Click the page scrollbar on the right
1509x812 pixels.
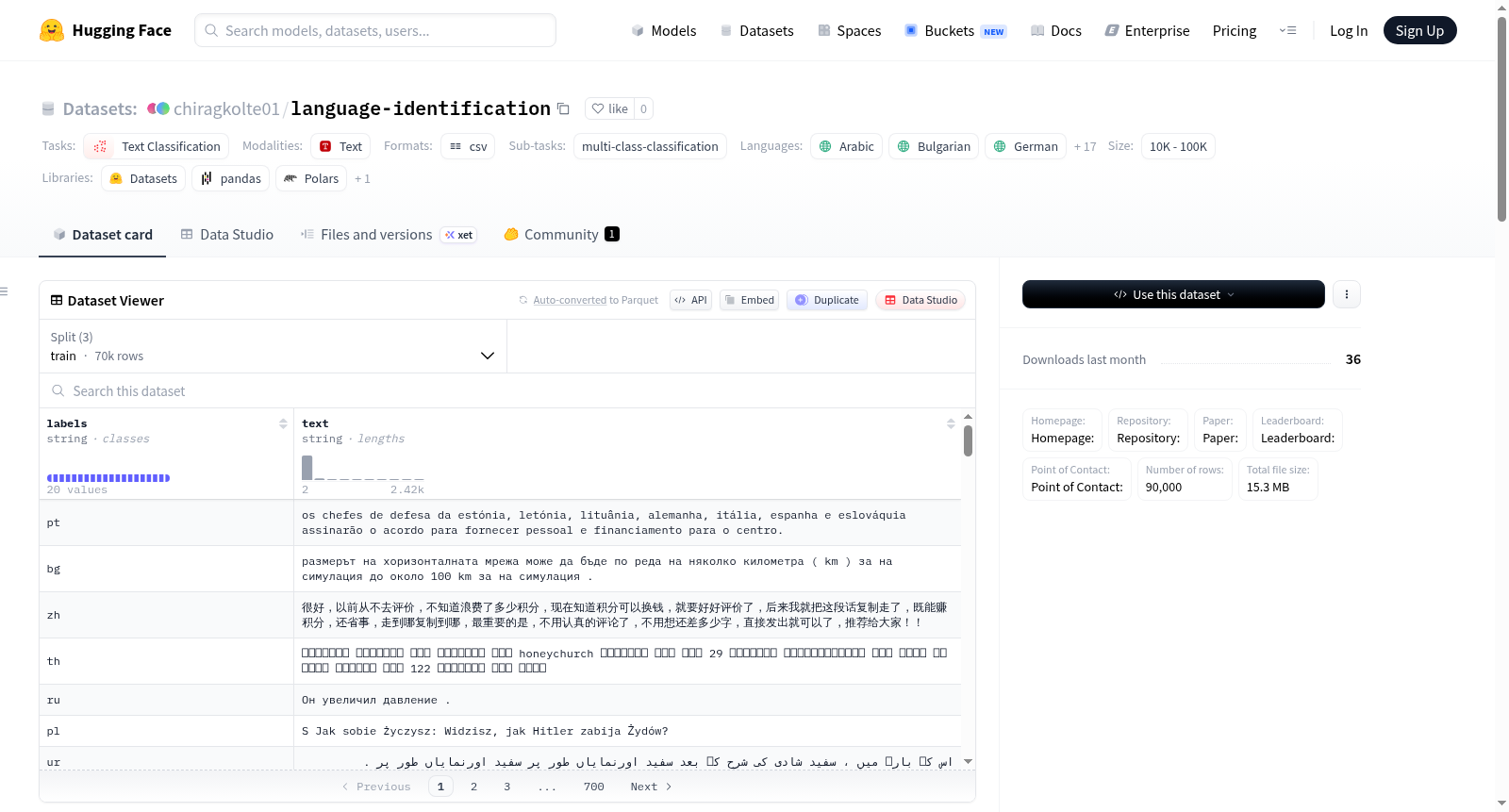coord(1501,119)
